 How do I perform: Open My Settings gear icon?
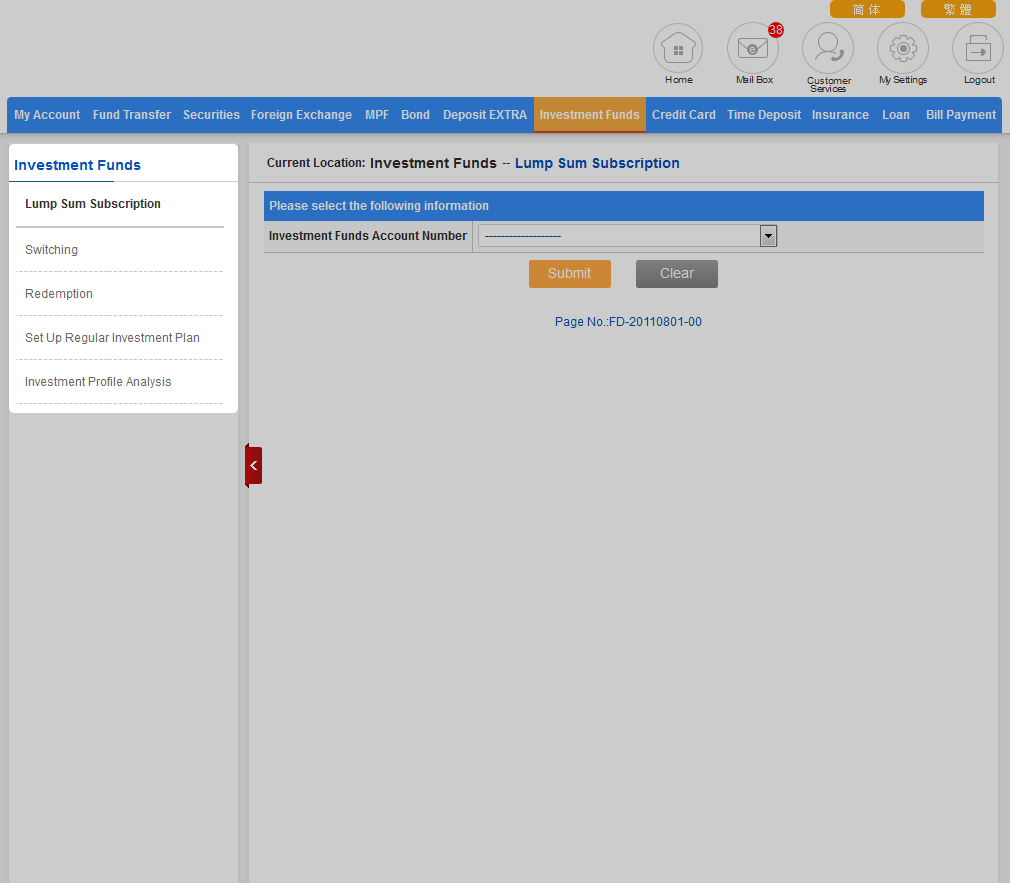(903, 49)
